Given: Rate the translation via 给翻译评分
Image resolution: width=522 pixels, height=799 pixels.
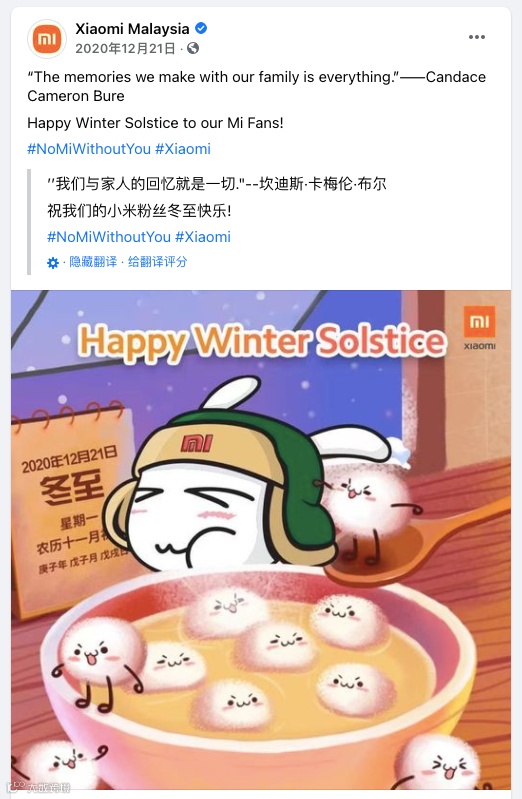Looking at the screenshot, I should point(158,262).
